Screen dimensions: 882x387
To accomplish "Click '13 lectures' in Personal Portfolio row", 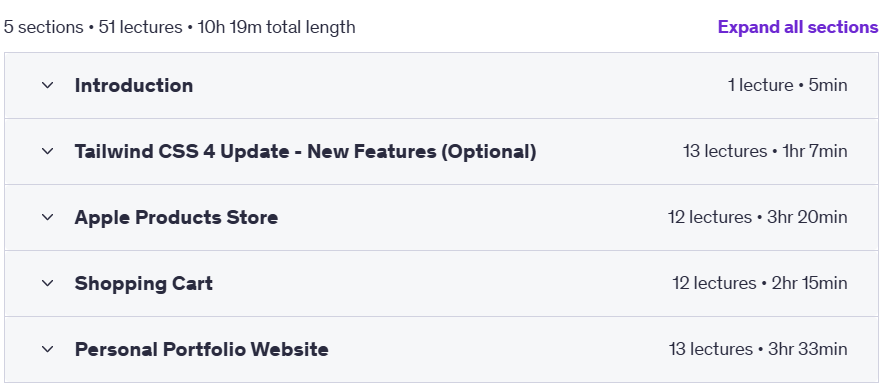I will click(710, 349).
